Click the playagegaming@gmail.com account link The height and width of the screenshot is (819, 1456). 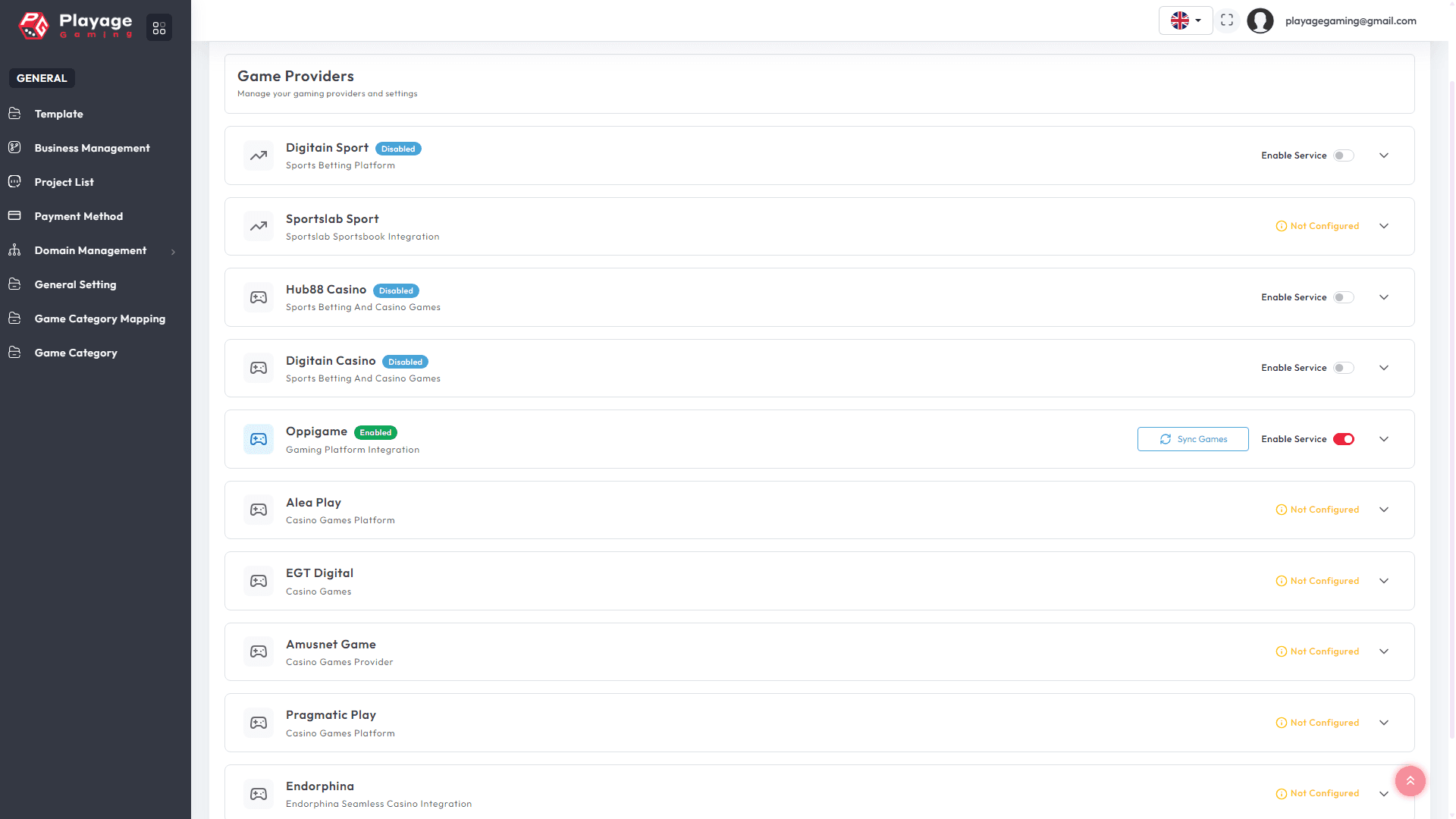tap(1351, 21)
